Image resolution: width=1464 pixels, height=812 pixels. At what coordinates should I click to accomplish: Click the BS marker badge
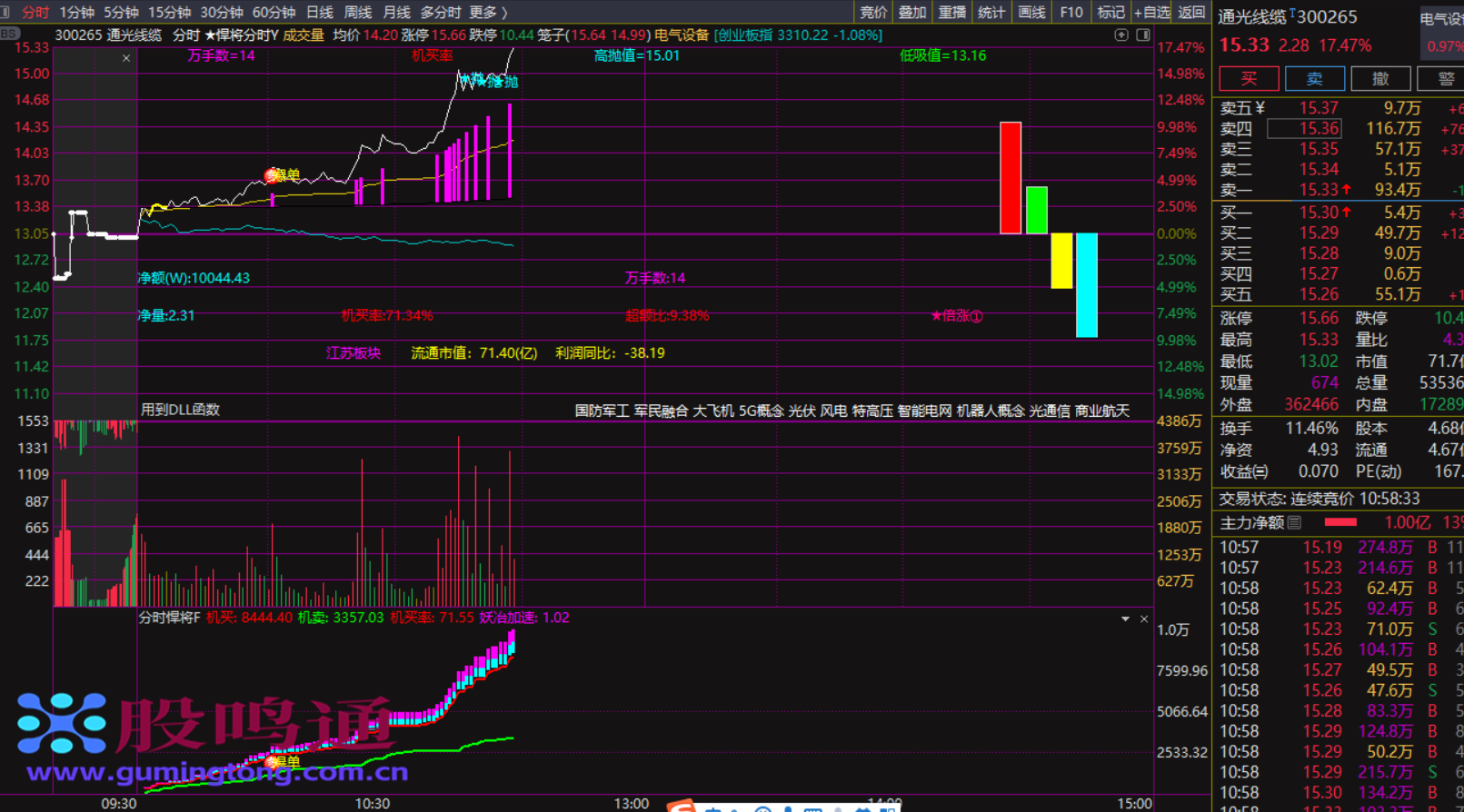tap(9, 35)
